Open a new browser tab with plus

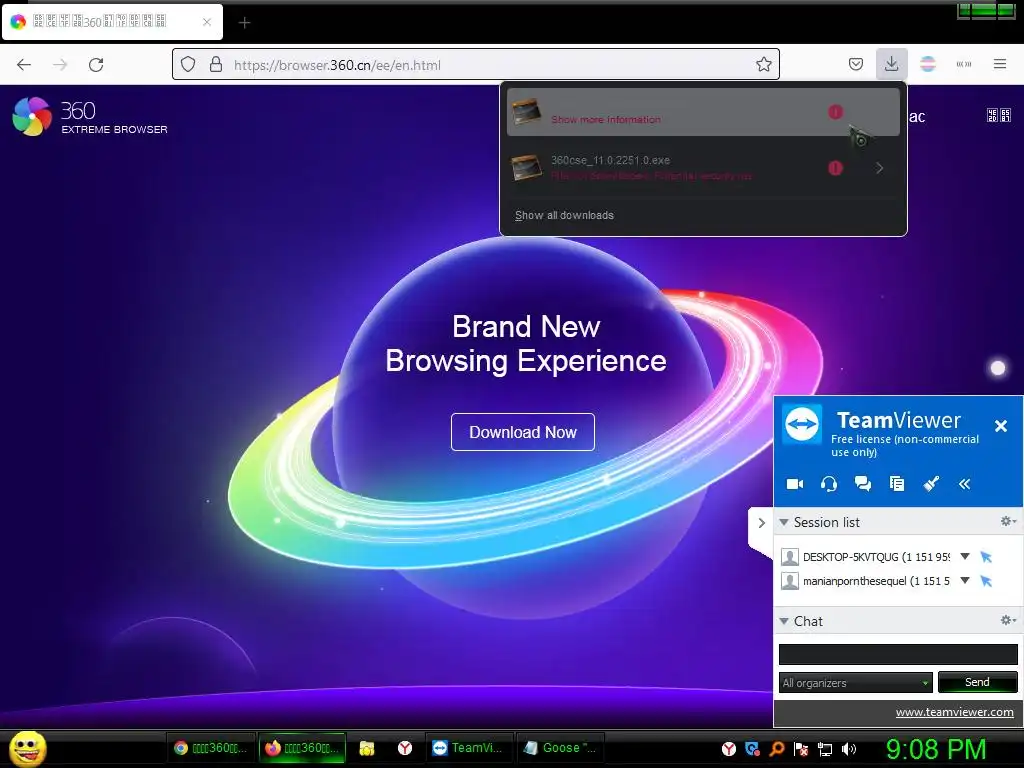pyautogui.click(x=244, y=23)
